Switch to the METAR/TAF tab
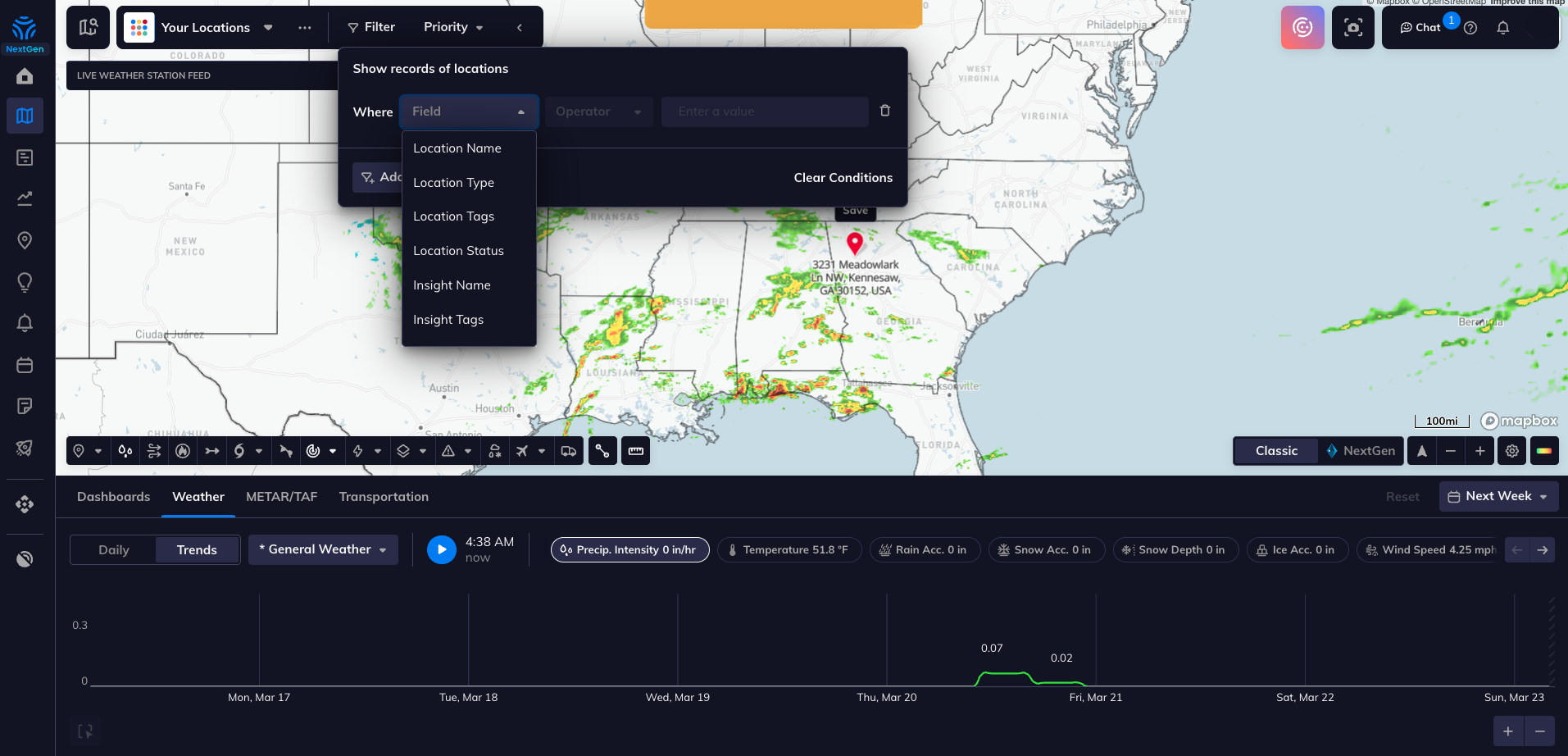 tap(281, 497)
